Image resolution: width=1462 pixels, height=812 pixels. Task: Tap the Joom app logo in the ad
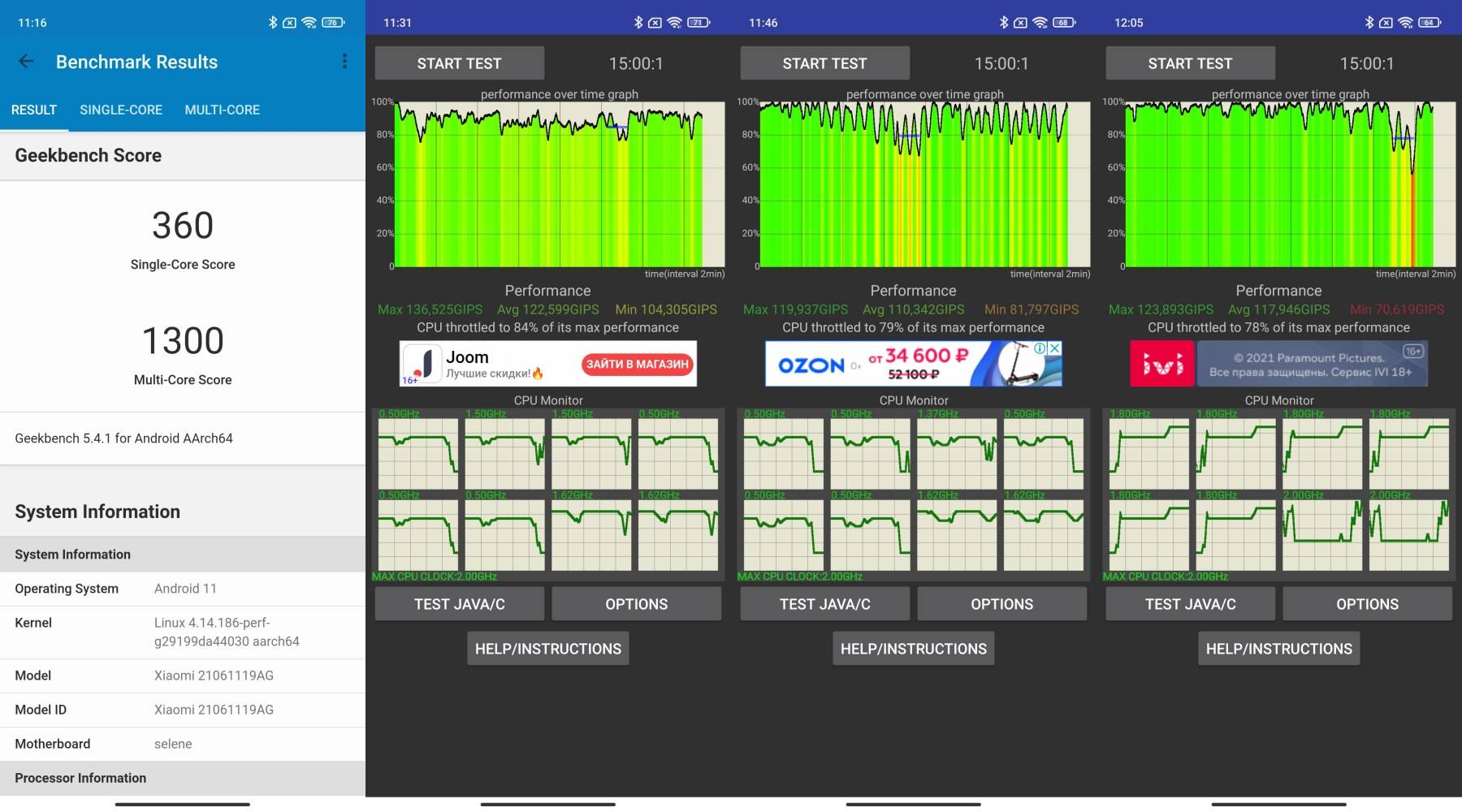coord(422,363)
